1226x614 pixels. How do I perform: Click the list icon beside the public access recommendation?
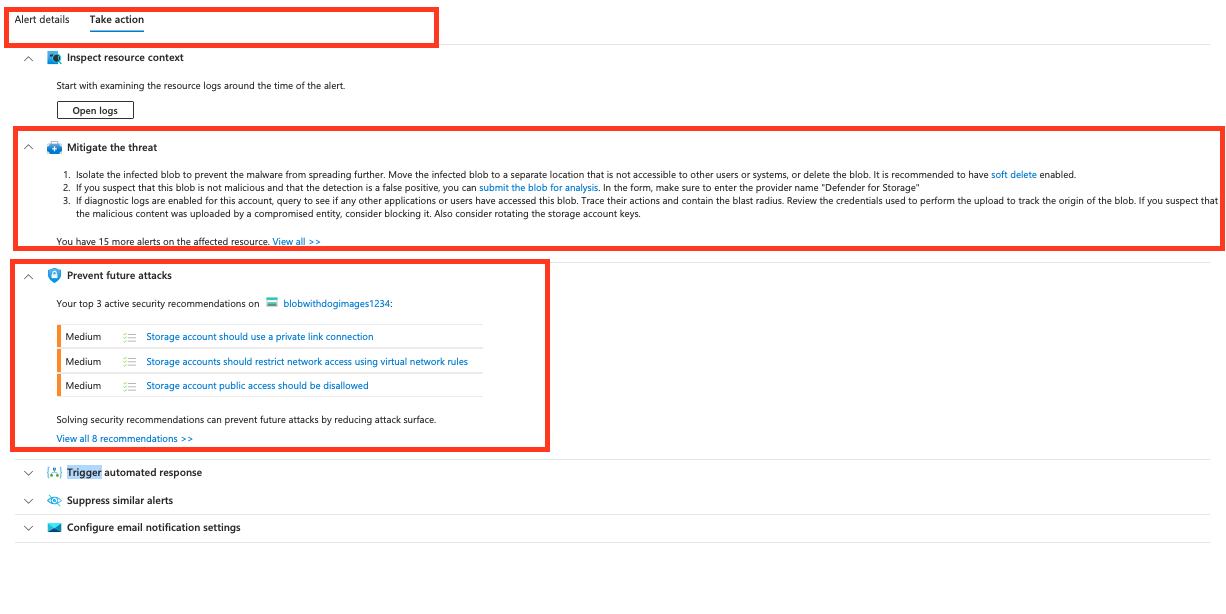coord(130,385)
